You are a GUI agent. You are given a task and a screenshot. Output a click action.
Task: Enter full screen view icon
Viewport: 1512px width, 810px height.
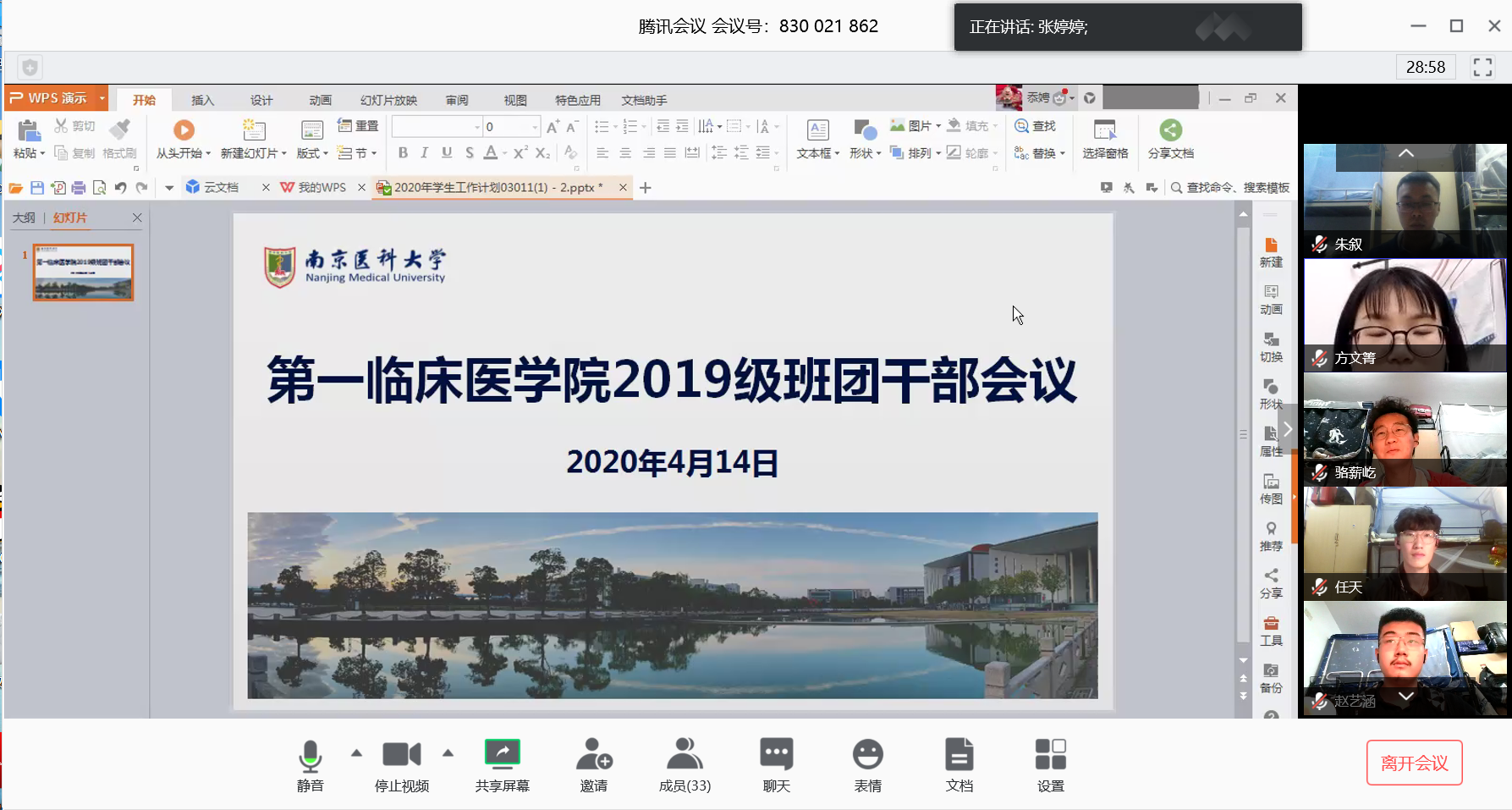tap(1482, 67)
